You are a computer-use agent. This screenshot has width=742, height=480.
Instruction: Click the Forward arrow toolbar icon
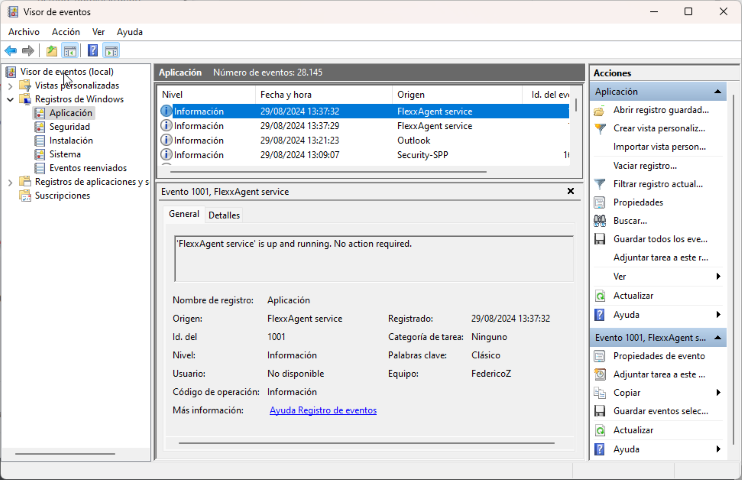click(28, 51)
